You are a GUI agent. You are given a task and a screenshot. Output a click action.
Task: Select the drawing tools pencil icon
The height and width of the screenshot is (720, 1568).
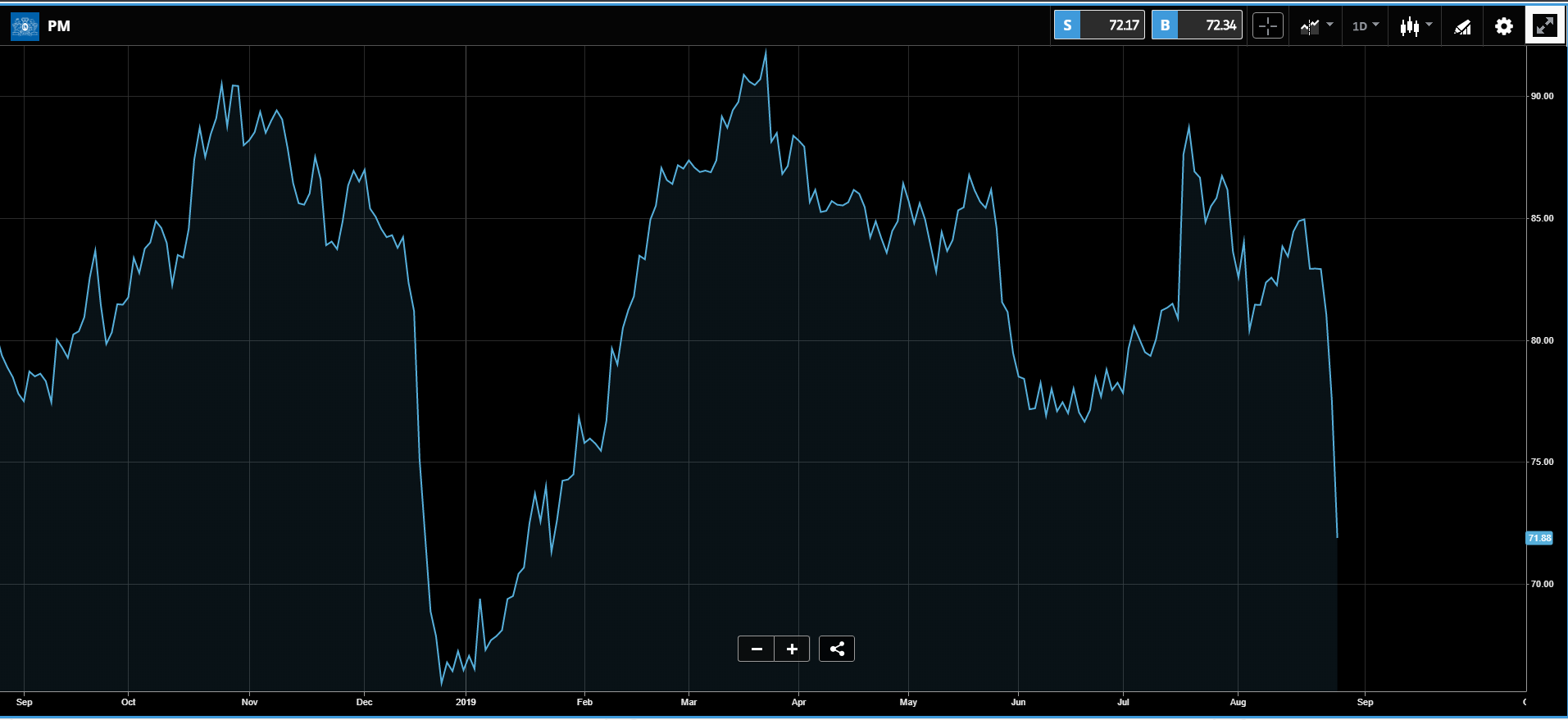[x=1462, y=27]
